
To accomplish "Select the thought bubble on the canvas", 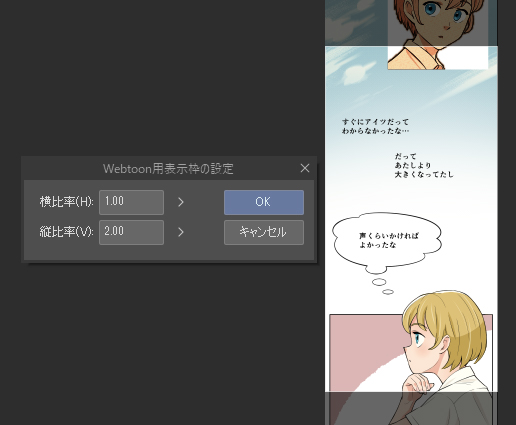I will (x=387, y=242).
